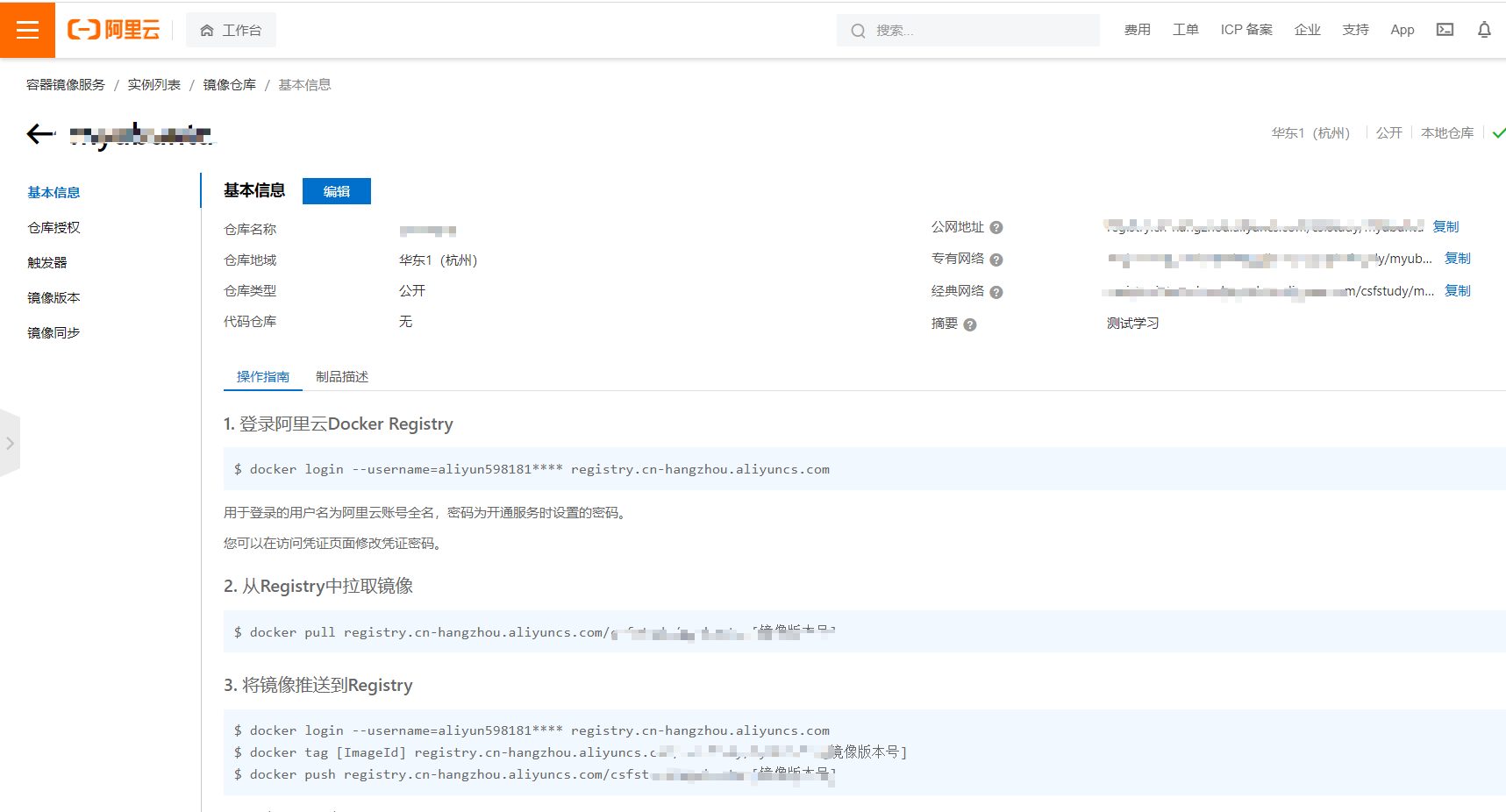Viewport: 1506px width, 812px height.
Task: Click heading 2. 从Registry中拉取镜像
Action: click(318, 587)
